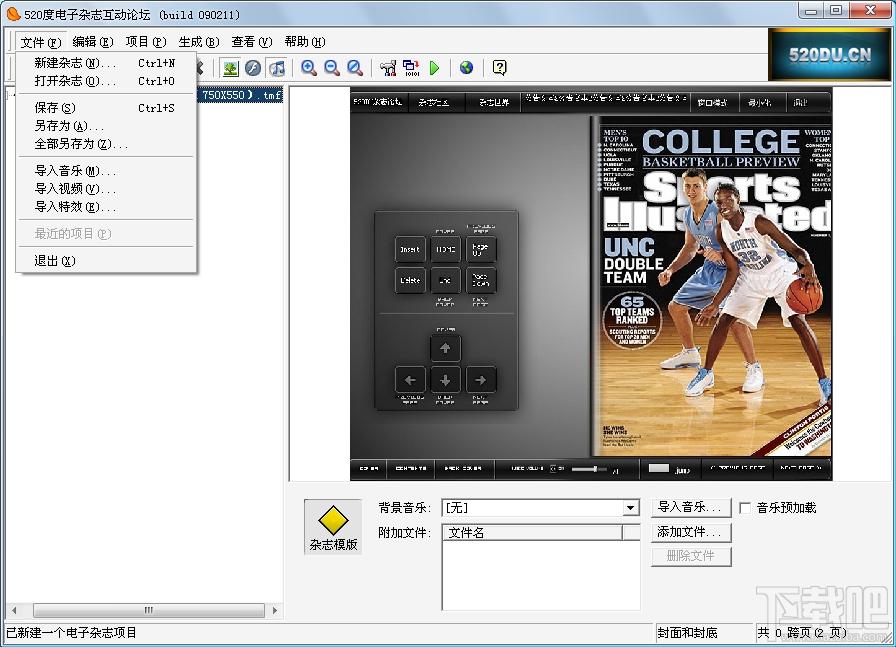The width and height of the screenshot is (896, 647).
Task: Click the 封面和封底 status bar text
Action: (x=687, y=633)
